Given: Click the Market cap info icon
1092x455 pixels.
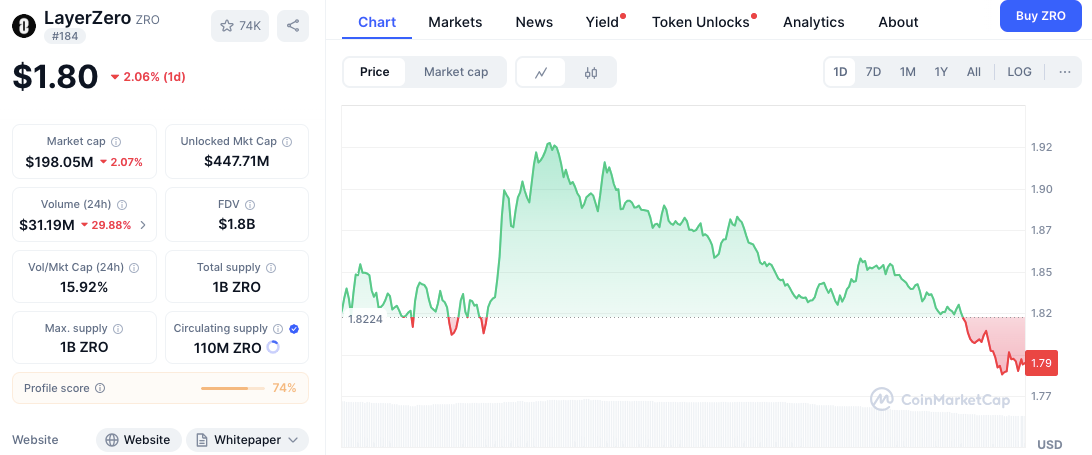Looking at the screenshot, I should pos(116,142).
